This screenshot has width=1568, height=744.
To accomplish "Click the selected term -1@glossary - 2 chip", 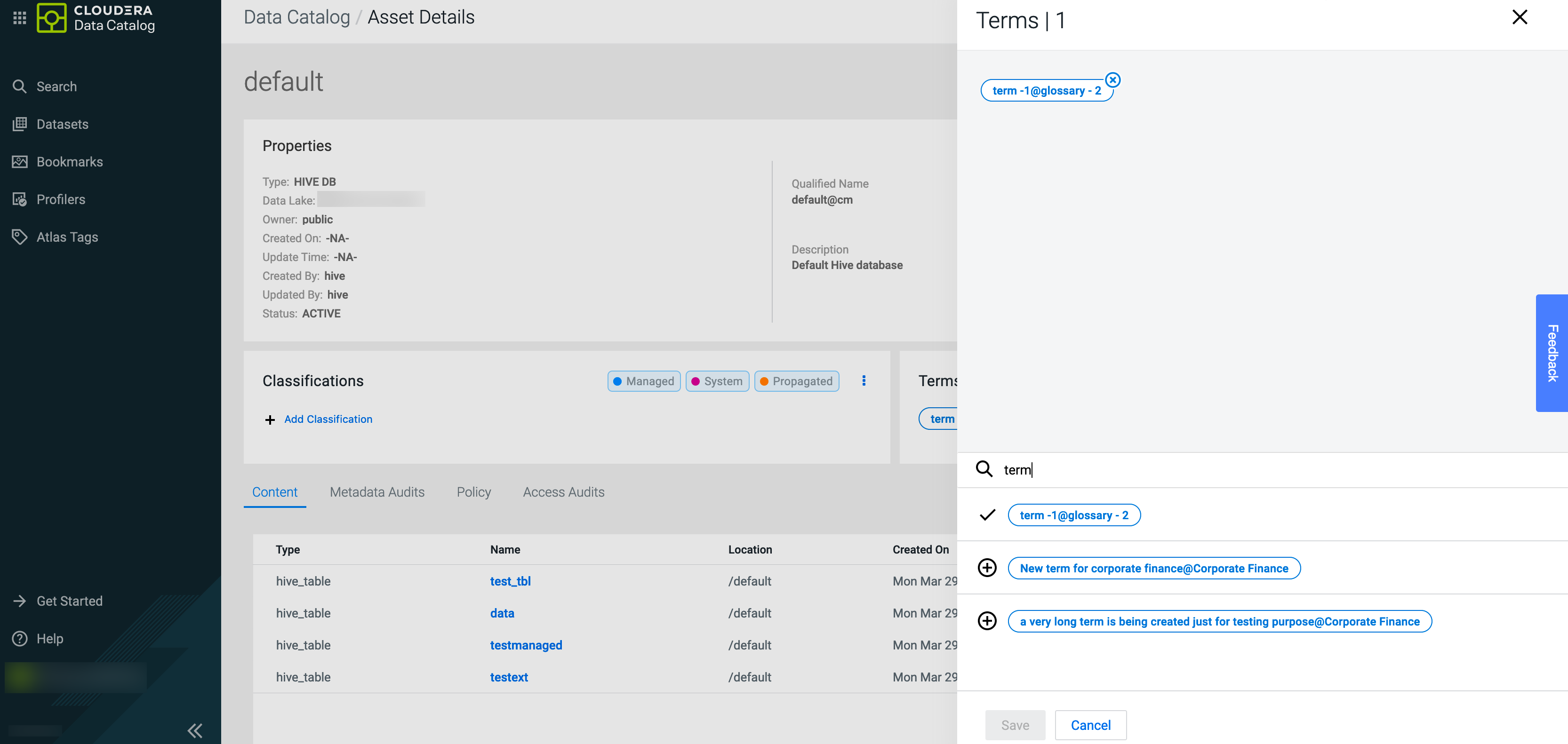I will pos(1046,91).
